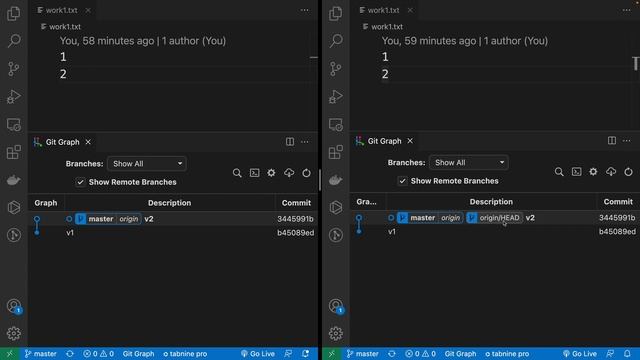The image size is (640, 360).
Task: Split editor in right Git Graph group
Action: click(612, 140)
